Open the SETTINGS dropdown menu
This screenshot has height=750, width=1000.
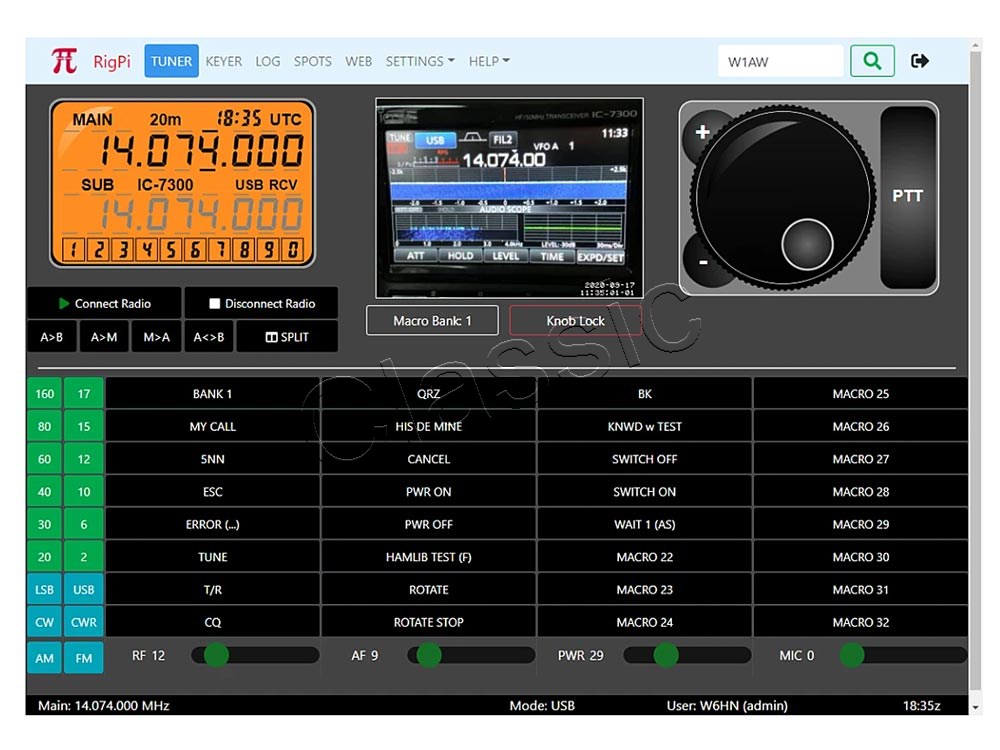(x=420, y=61)
